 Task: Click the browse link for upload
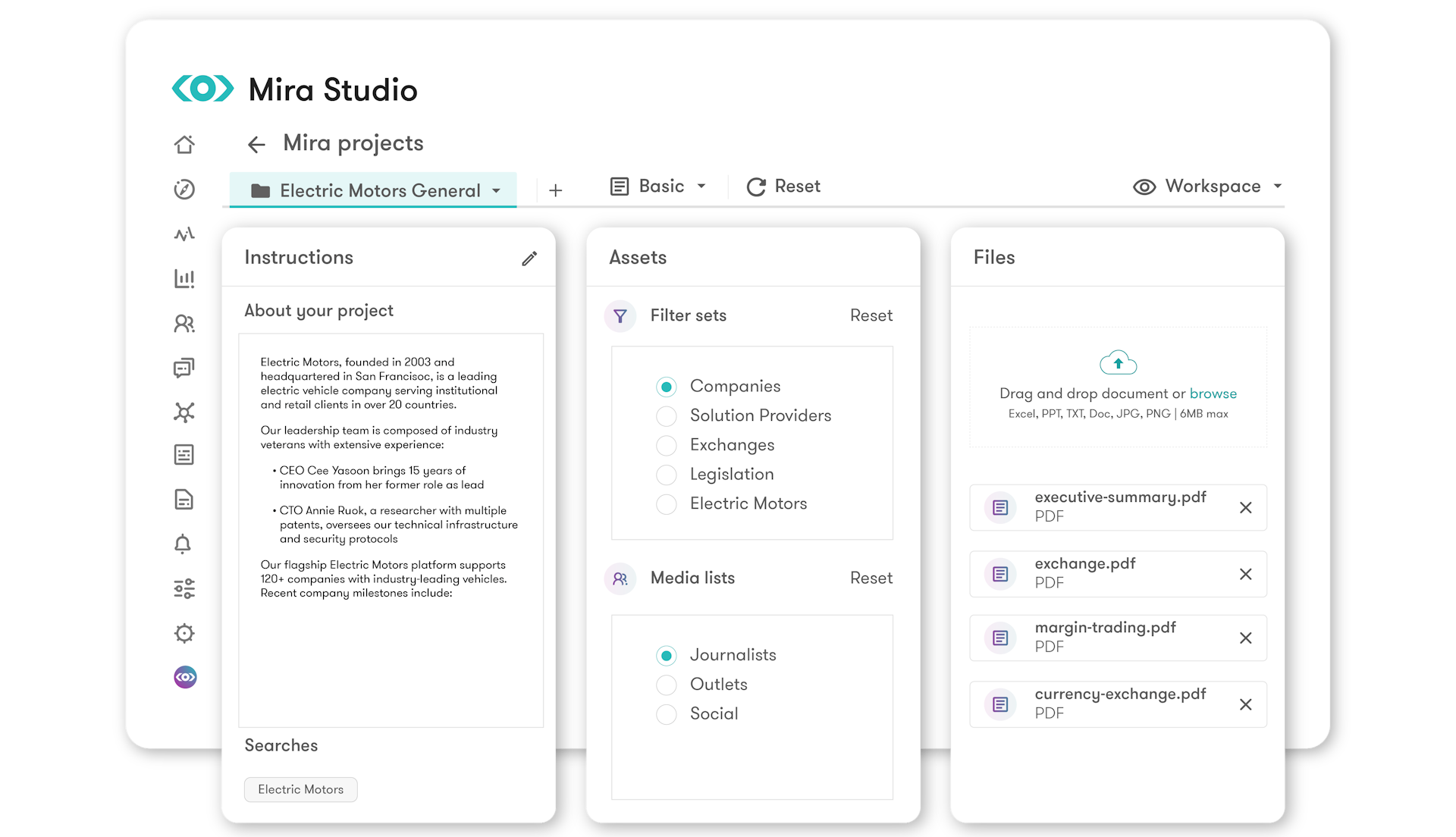click(1213, 393)
